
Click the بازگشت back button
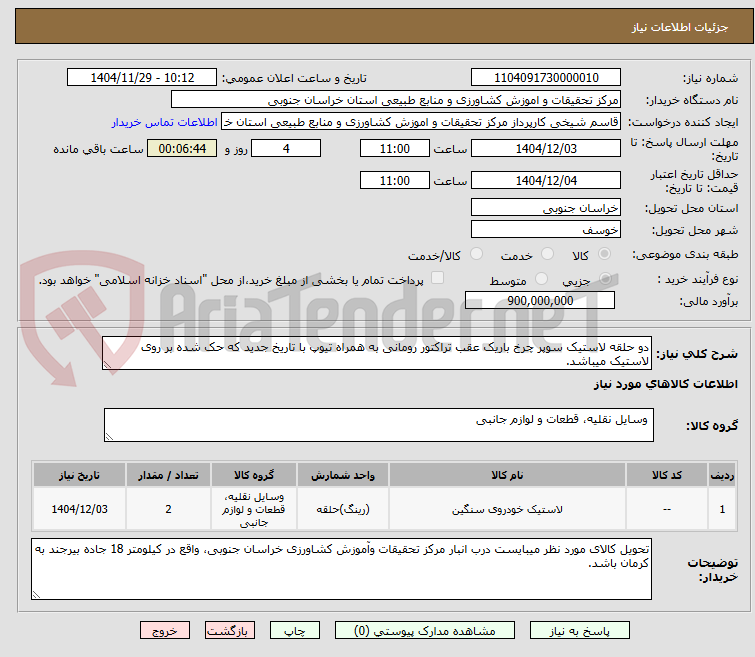pyautogui.click(x=230, y=631)
